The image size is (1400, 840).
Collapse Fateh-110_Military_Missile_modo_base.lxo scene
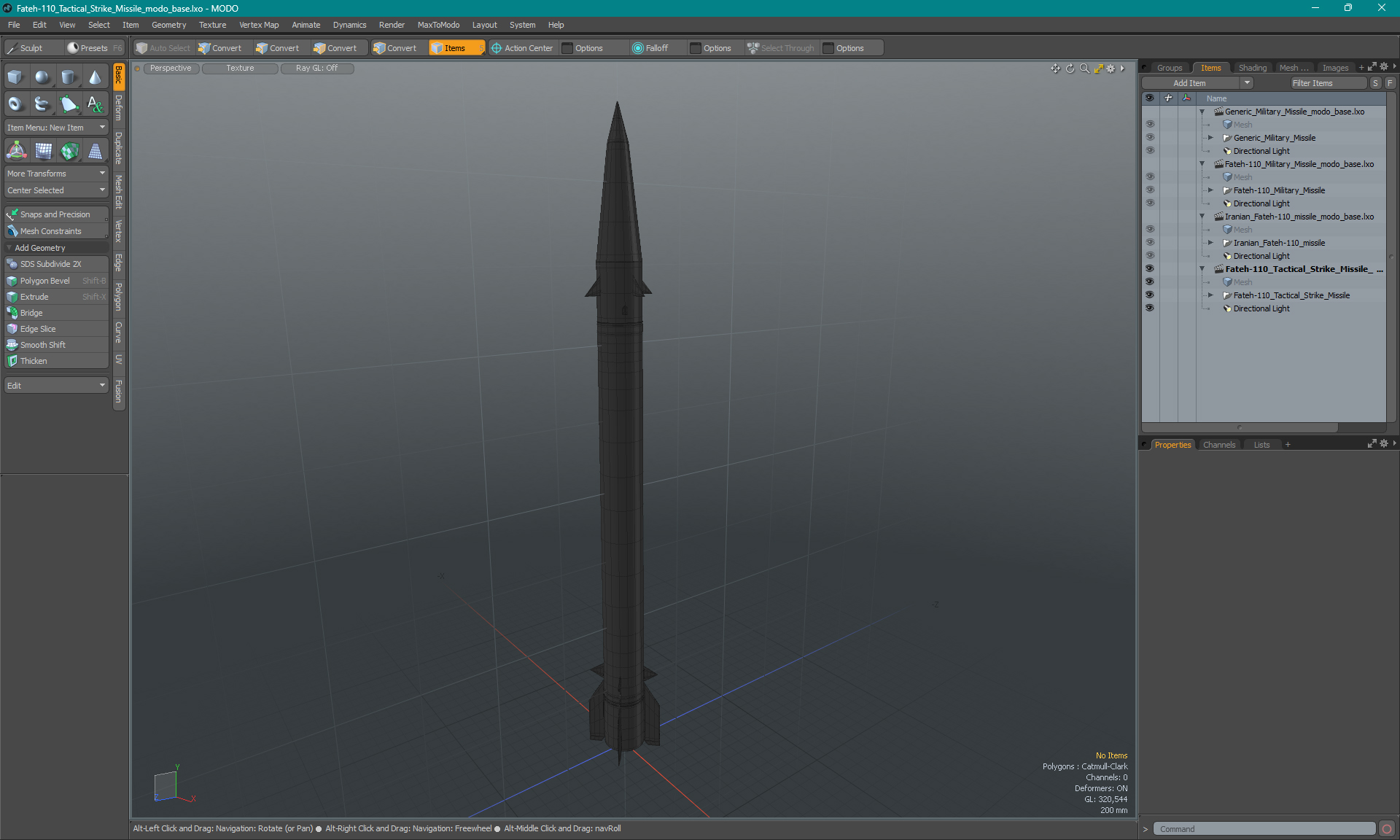click(1202, 164)
